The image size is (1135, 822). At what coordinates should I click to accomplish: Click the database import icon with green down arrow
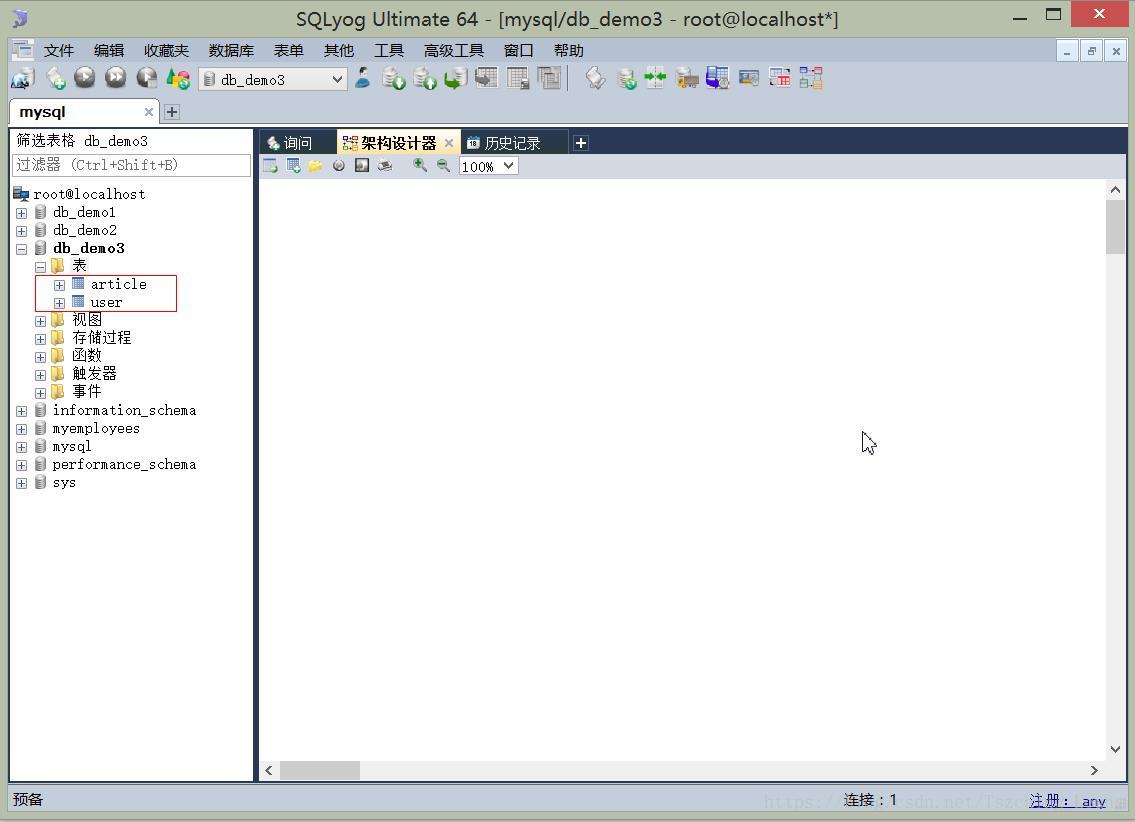394,78
